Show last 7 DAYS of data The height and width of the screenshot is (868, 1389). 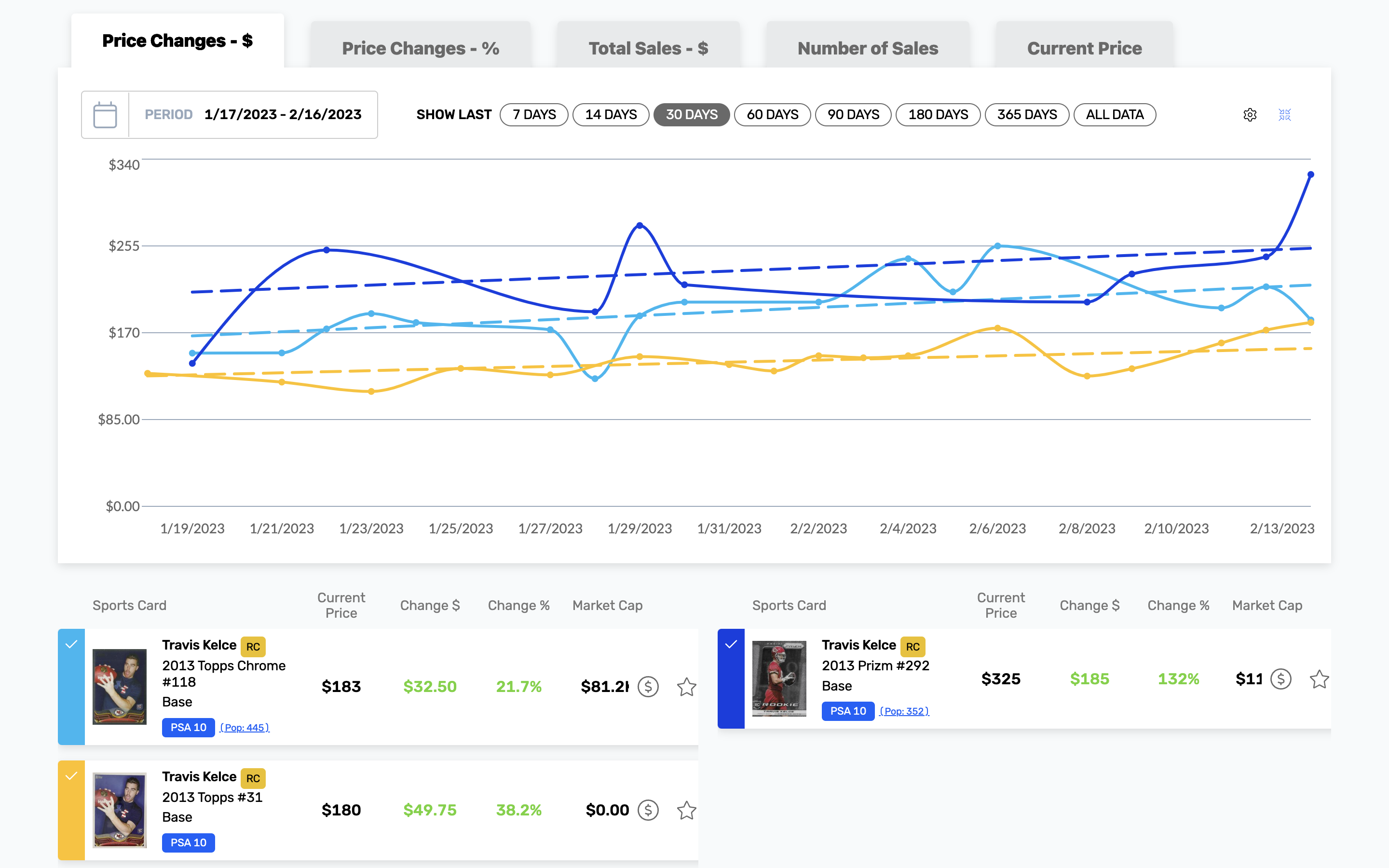(534, 115)
